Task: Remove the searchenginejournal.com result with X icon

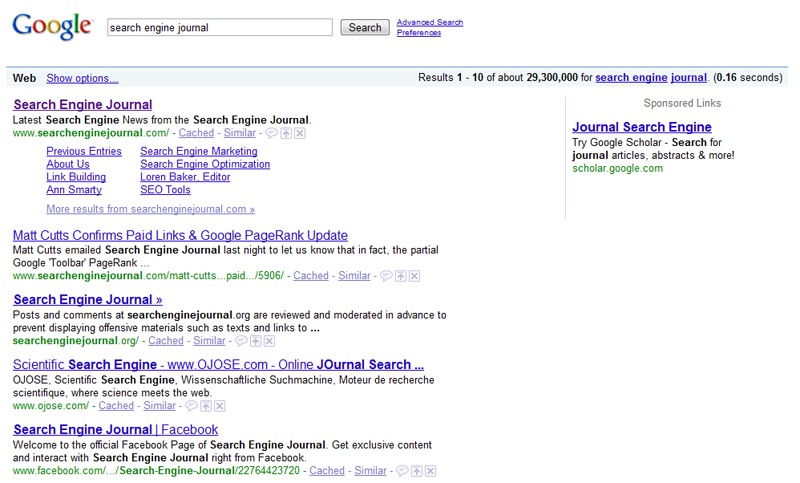Action: [x=300, y=133]
